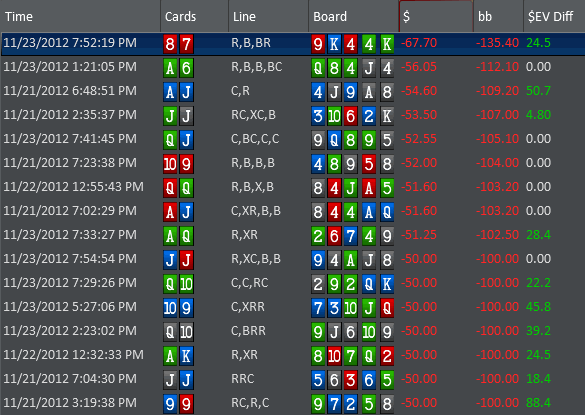Sort by the $ column header
This screenshot has width=585, height=415.
point(436,16)
